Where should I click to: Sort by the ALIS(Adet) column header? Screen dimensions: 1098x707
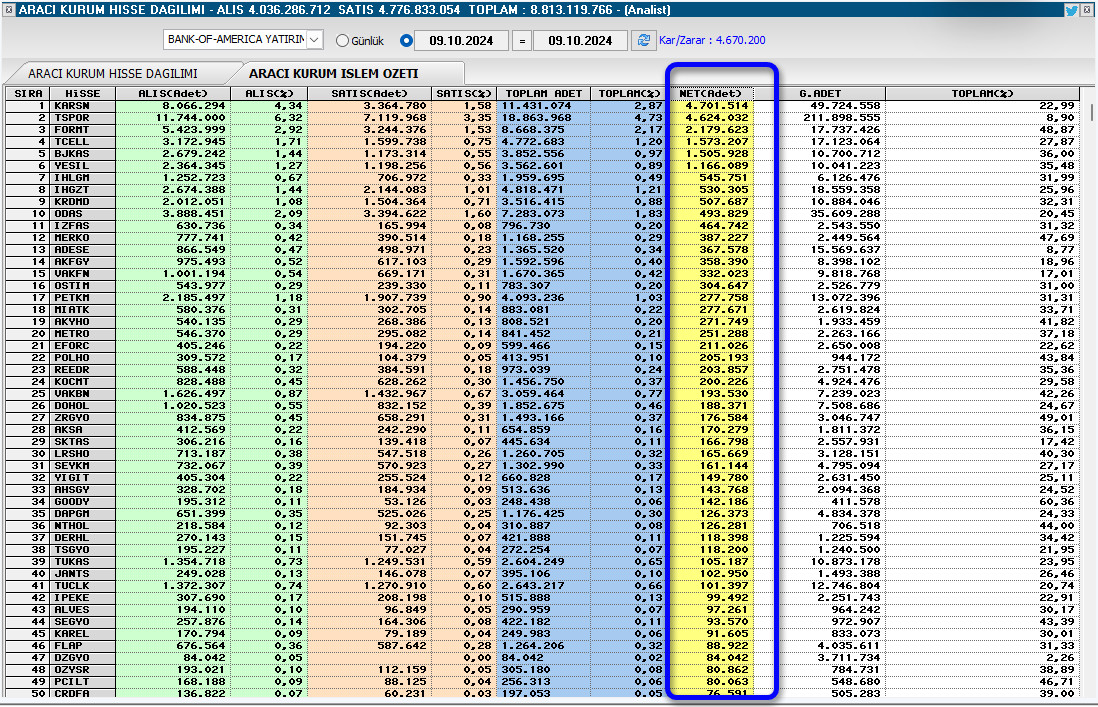click(171, 94)
